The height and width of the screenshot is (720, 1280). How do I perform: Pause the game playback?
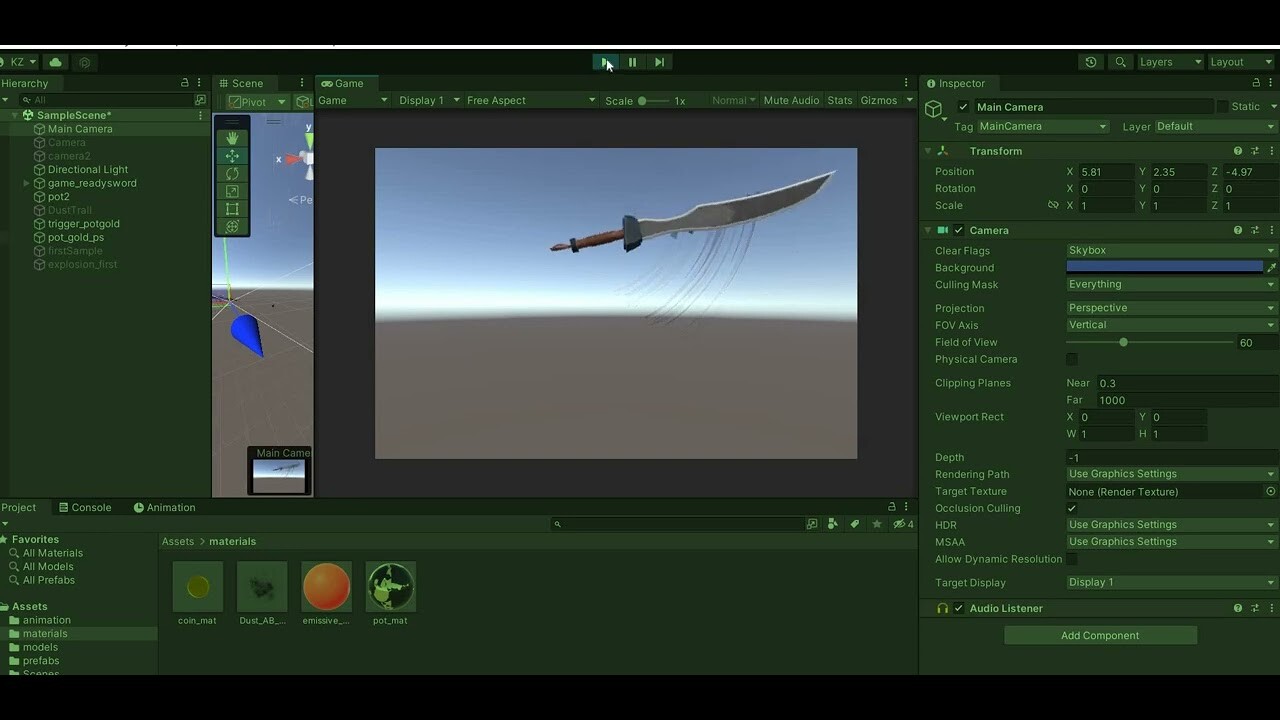pos(632,62)
